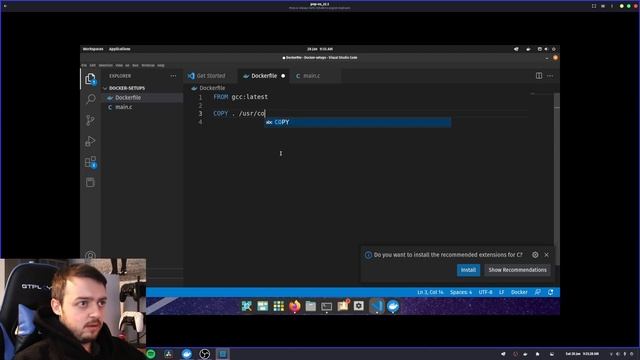The height and width of the screenshot is (360, 640).
Task: Click the Docker language mode indicator
Action: 519,292
